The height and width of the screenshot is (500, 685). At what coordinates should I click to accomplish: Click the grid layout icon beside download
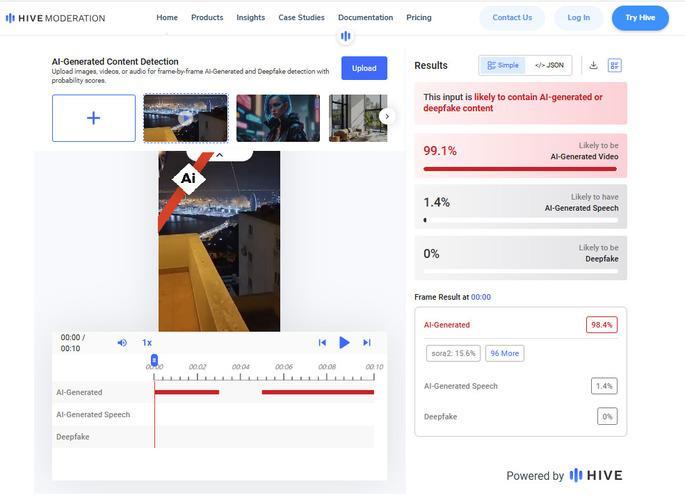tap(615, 65)
